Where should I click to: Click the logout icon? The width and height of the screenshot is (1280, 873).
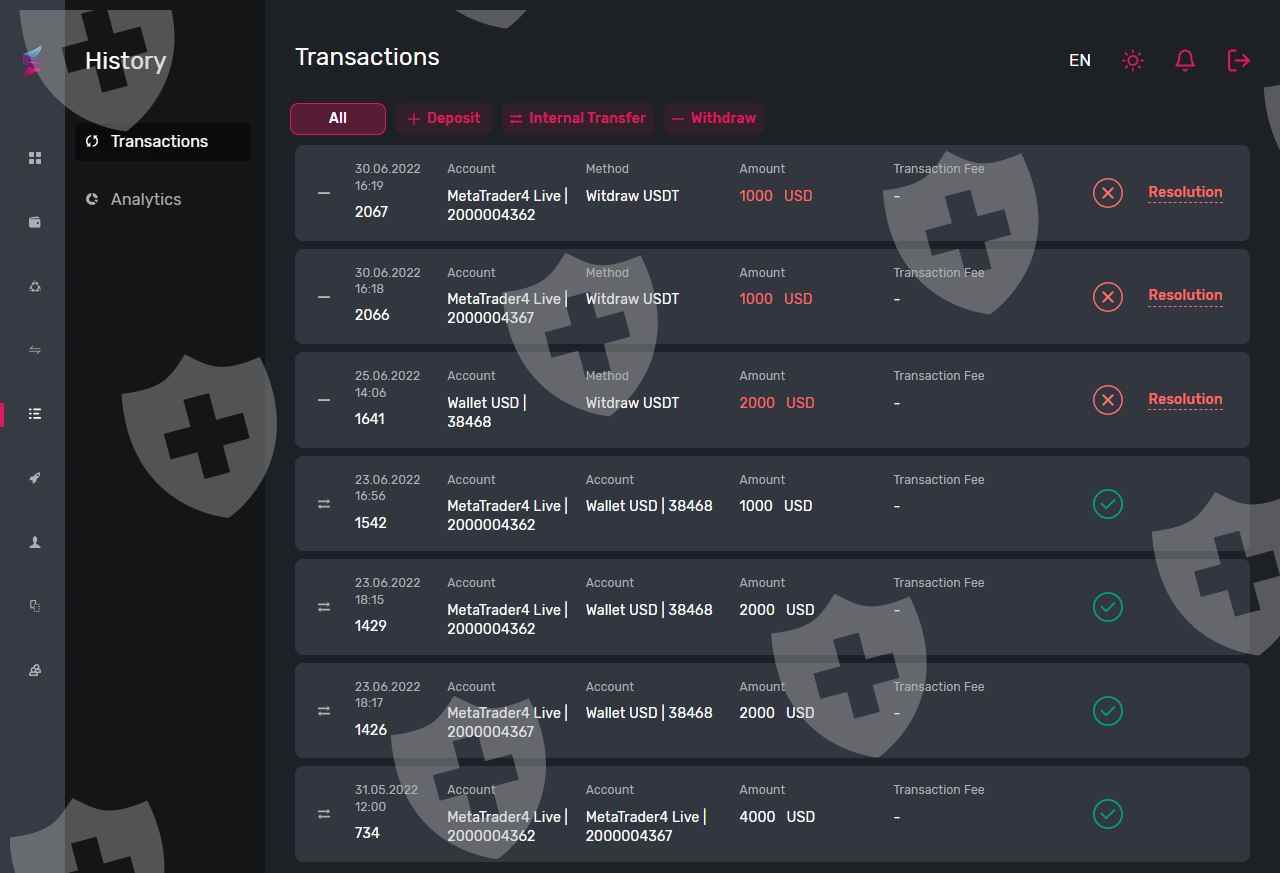pos(1238,61)
